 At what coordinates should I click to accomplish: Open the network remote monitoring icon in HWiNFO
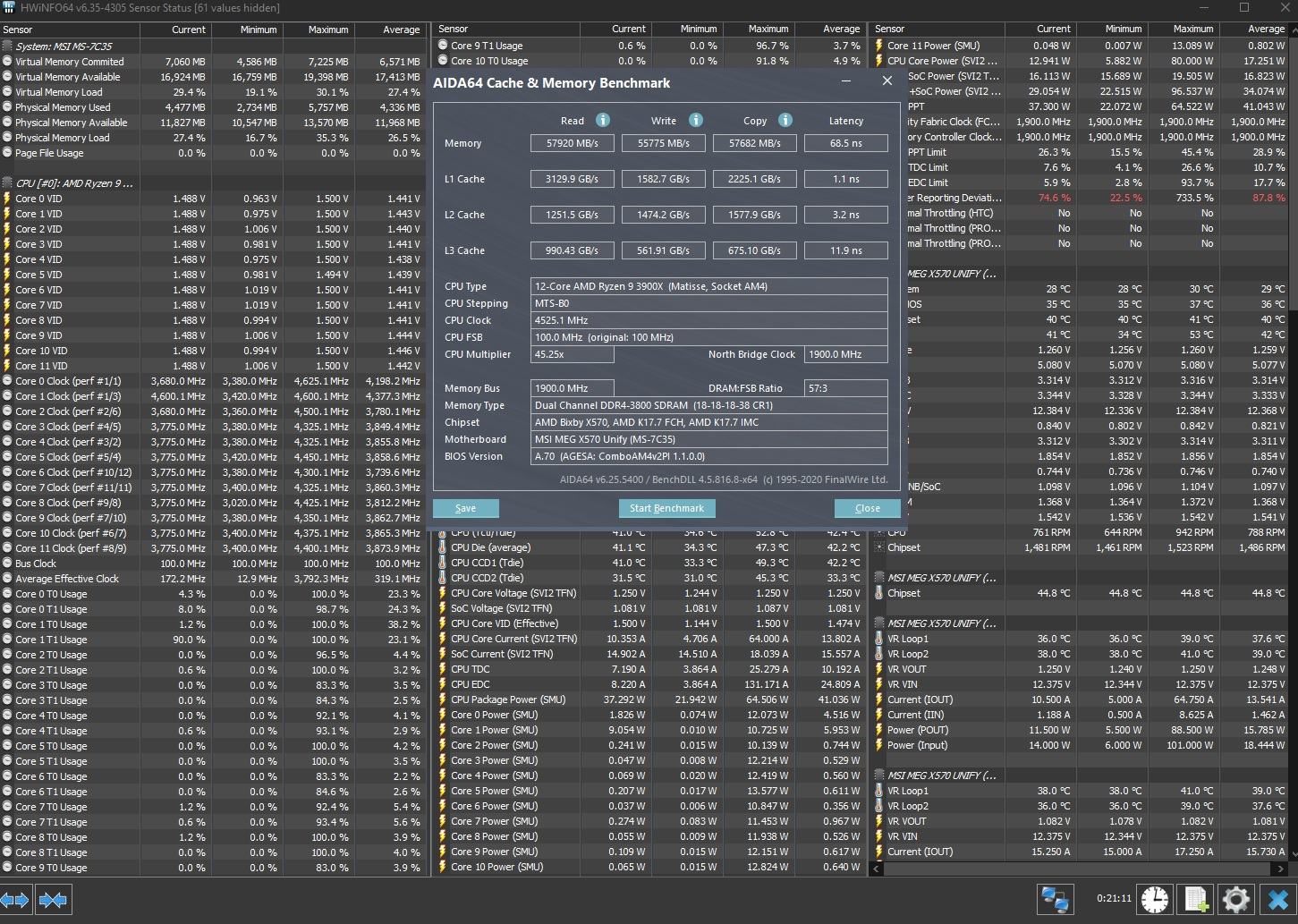pos(1056,900)
